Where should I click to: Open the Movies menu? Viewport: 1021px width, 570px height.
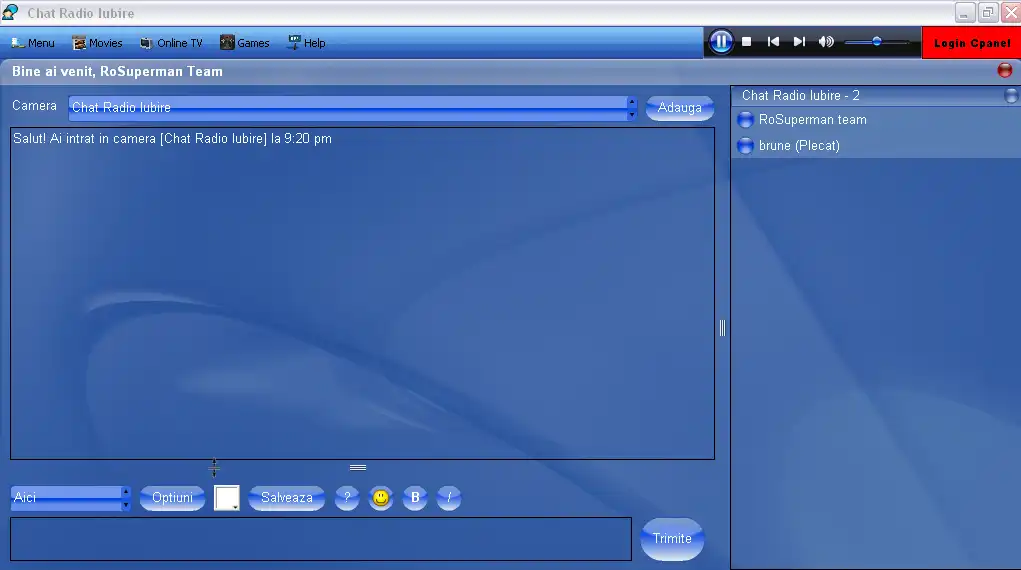pos(97,43)
